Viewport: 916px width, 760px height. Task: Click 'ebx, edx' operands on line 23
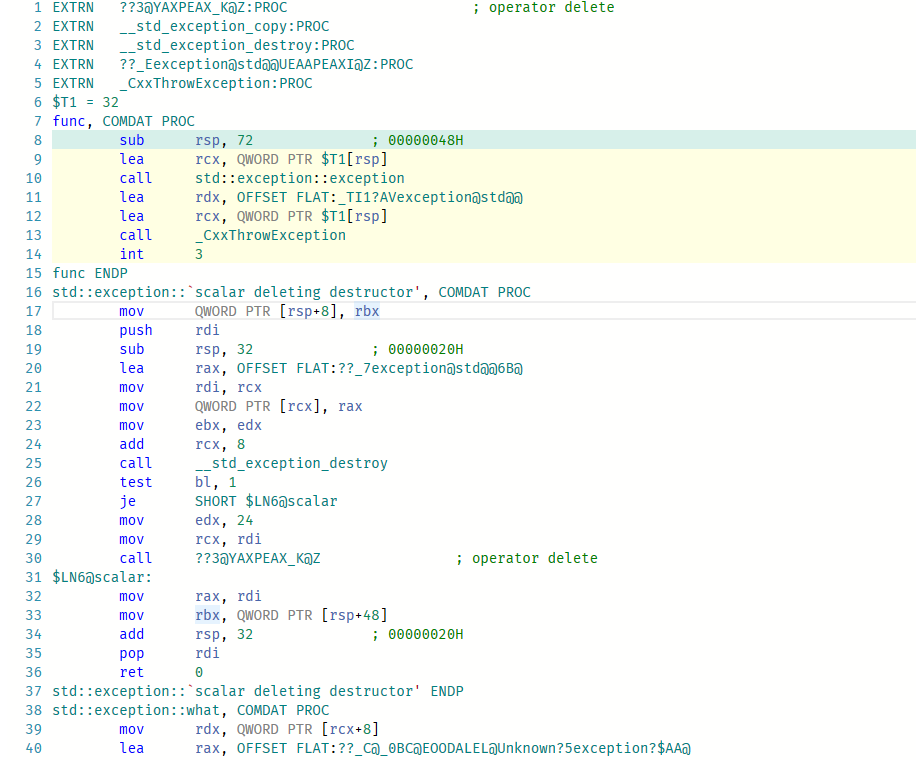coord(228,425)
